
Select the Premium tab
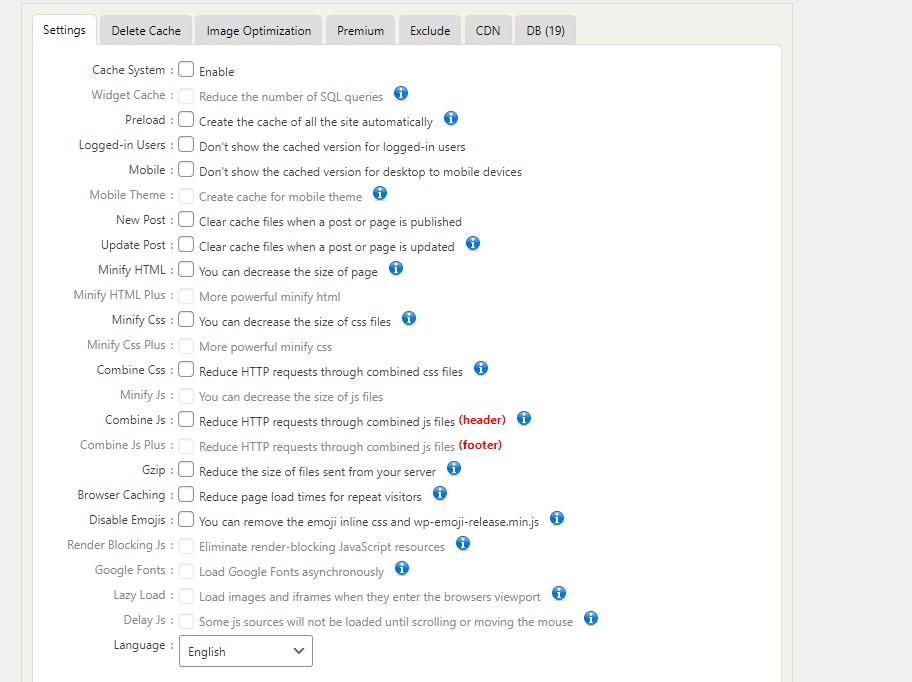[x=361, y=30]
